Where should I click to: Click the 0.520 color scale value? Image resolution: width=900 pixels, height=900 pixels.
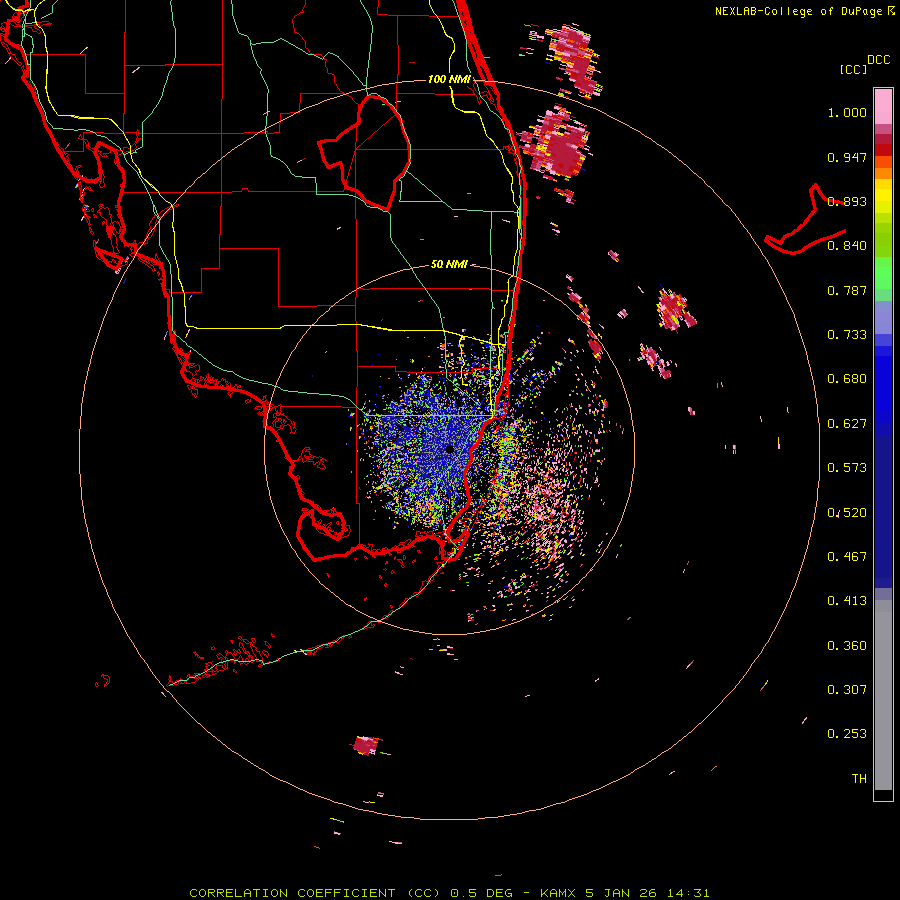[847, 513]
